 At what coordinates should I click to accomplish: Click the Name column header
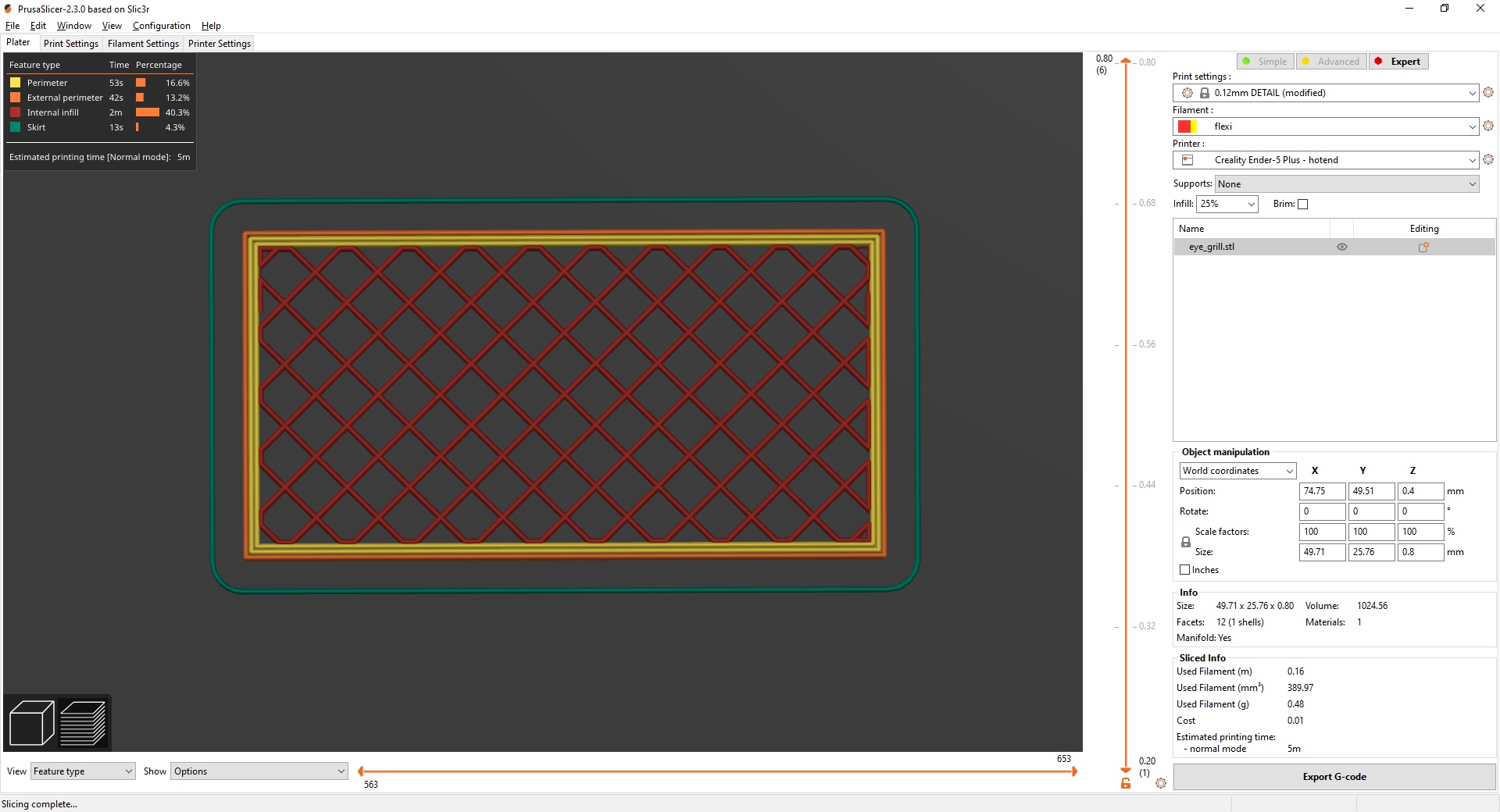(1252, 229)
